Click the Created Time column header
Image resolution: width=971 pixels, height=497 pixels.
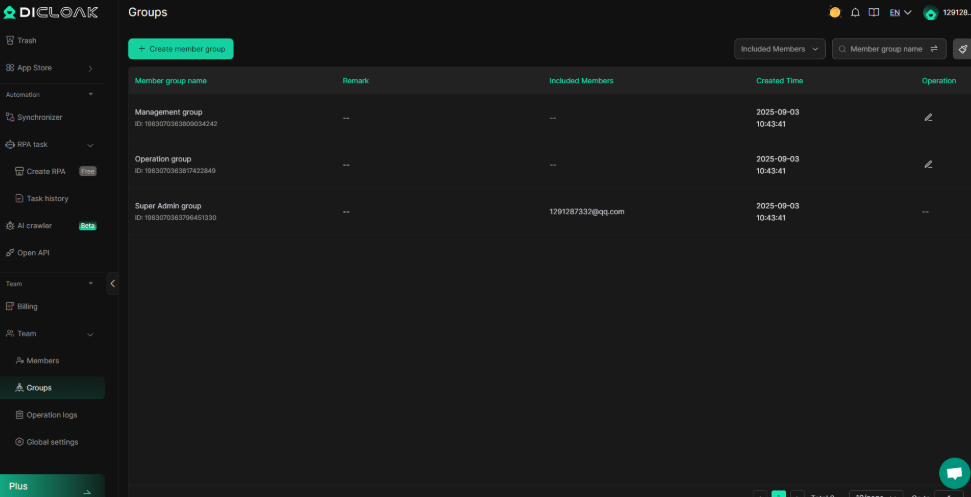(780, 81)
